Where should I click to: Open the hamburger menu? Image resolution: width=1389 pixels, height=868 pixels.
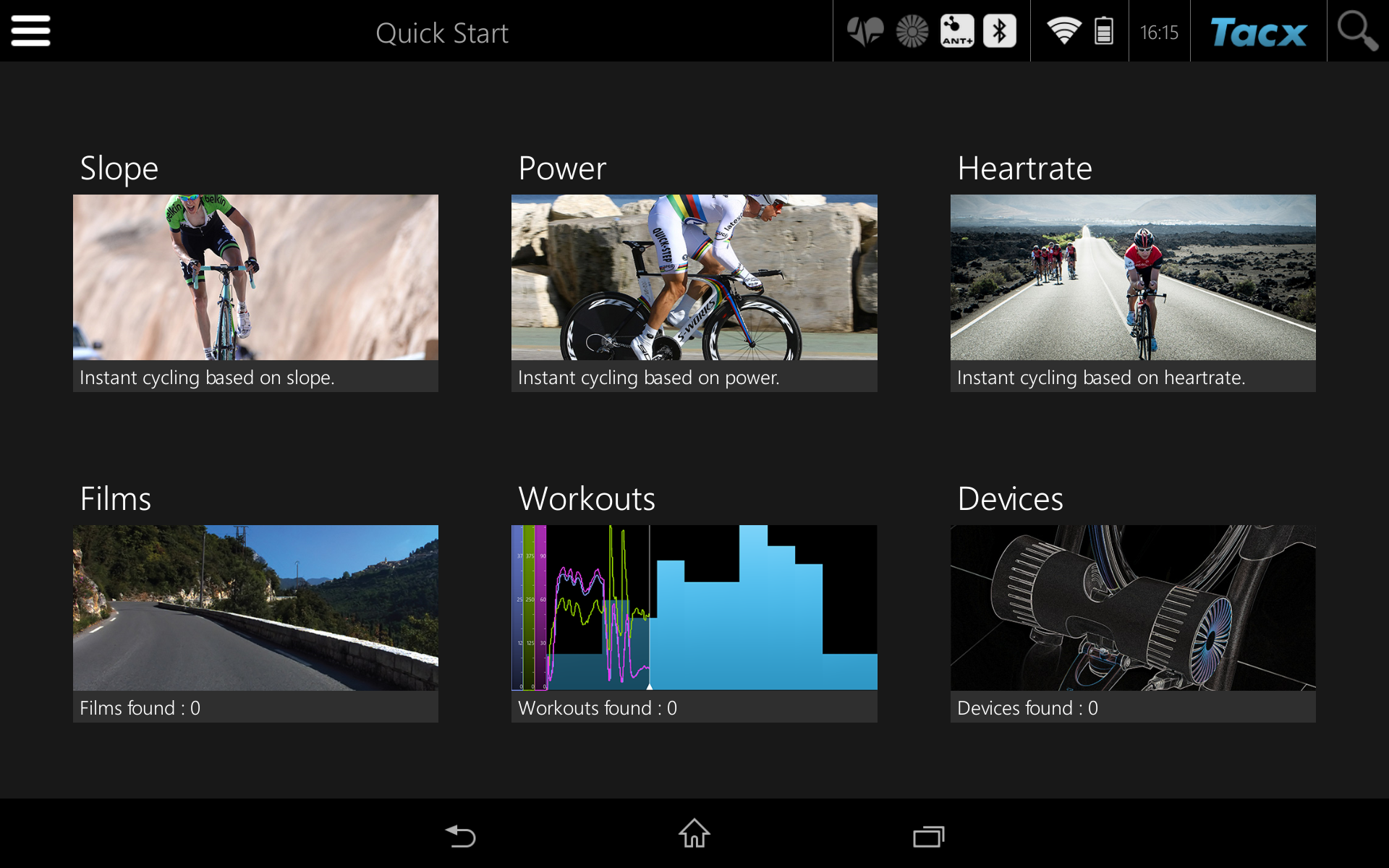(30, 31)
